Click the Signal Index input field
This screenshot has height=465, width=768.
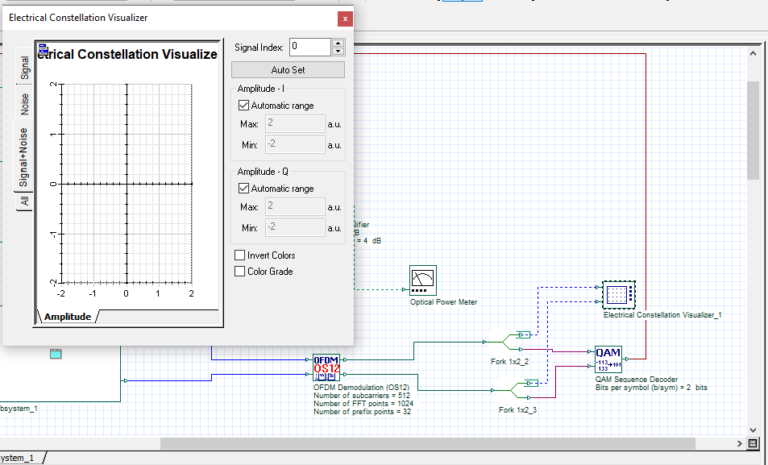309,47
